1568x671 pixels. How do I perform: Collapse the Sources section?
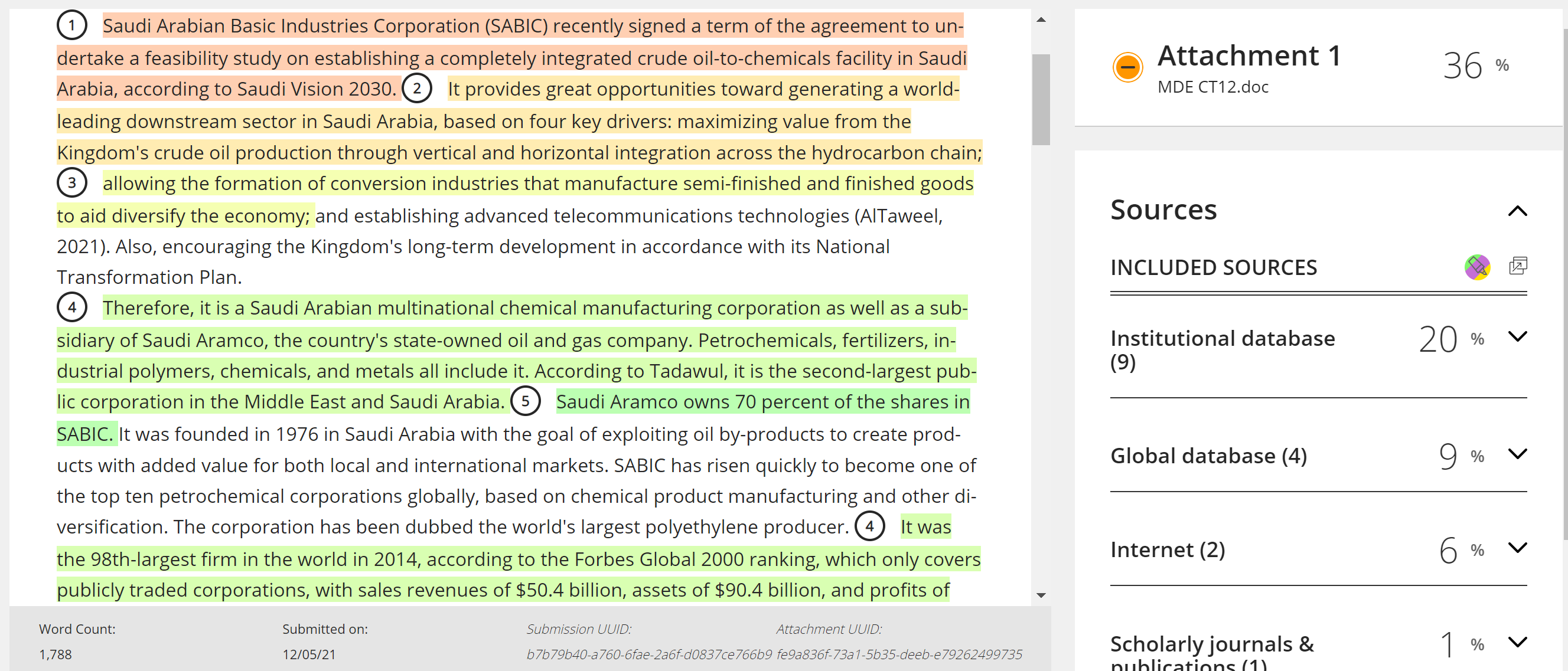(x=1517, y=211)
